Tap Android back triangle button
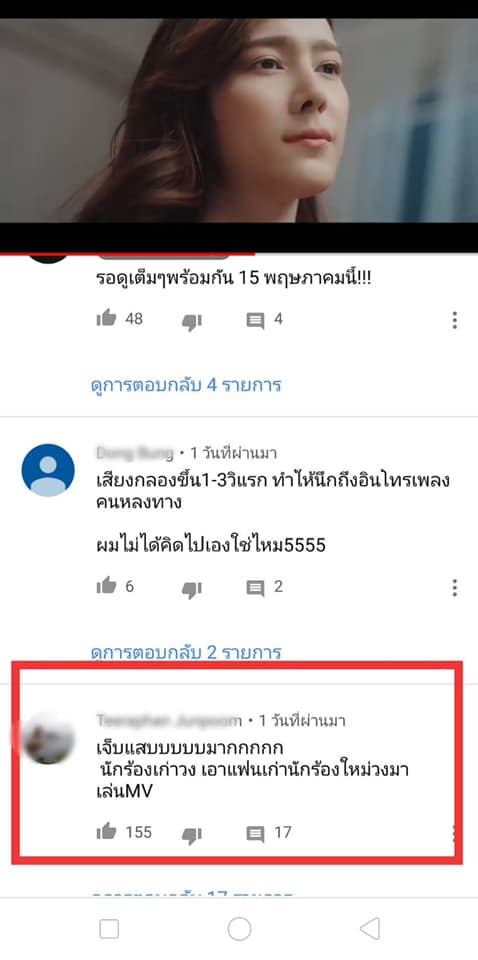478x960 pixels. (x=370, y=929)
